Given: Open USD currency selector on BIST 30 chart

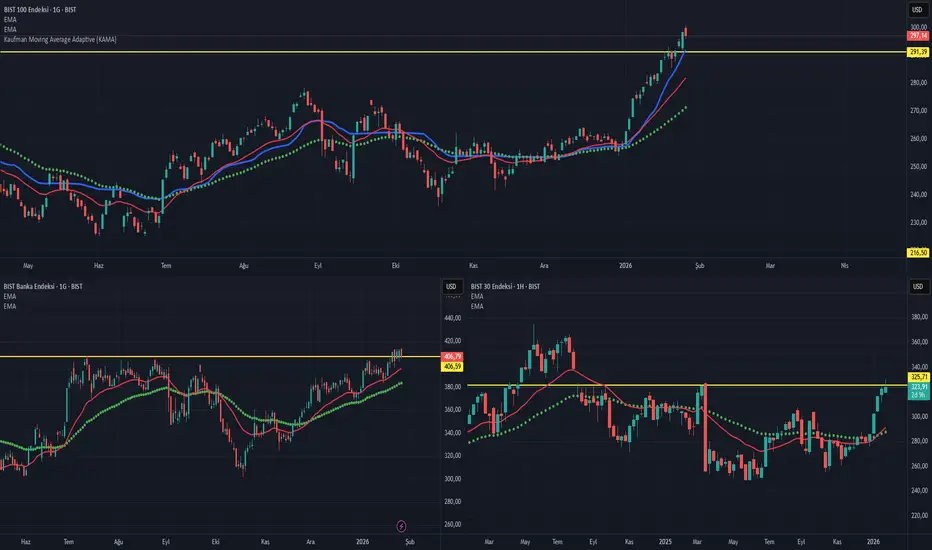Looking at the screenshot, I should 916,288.
